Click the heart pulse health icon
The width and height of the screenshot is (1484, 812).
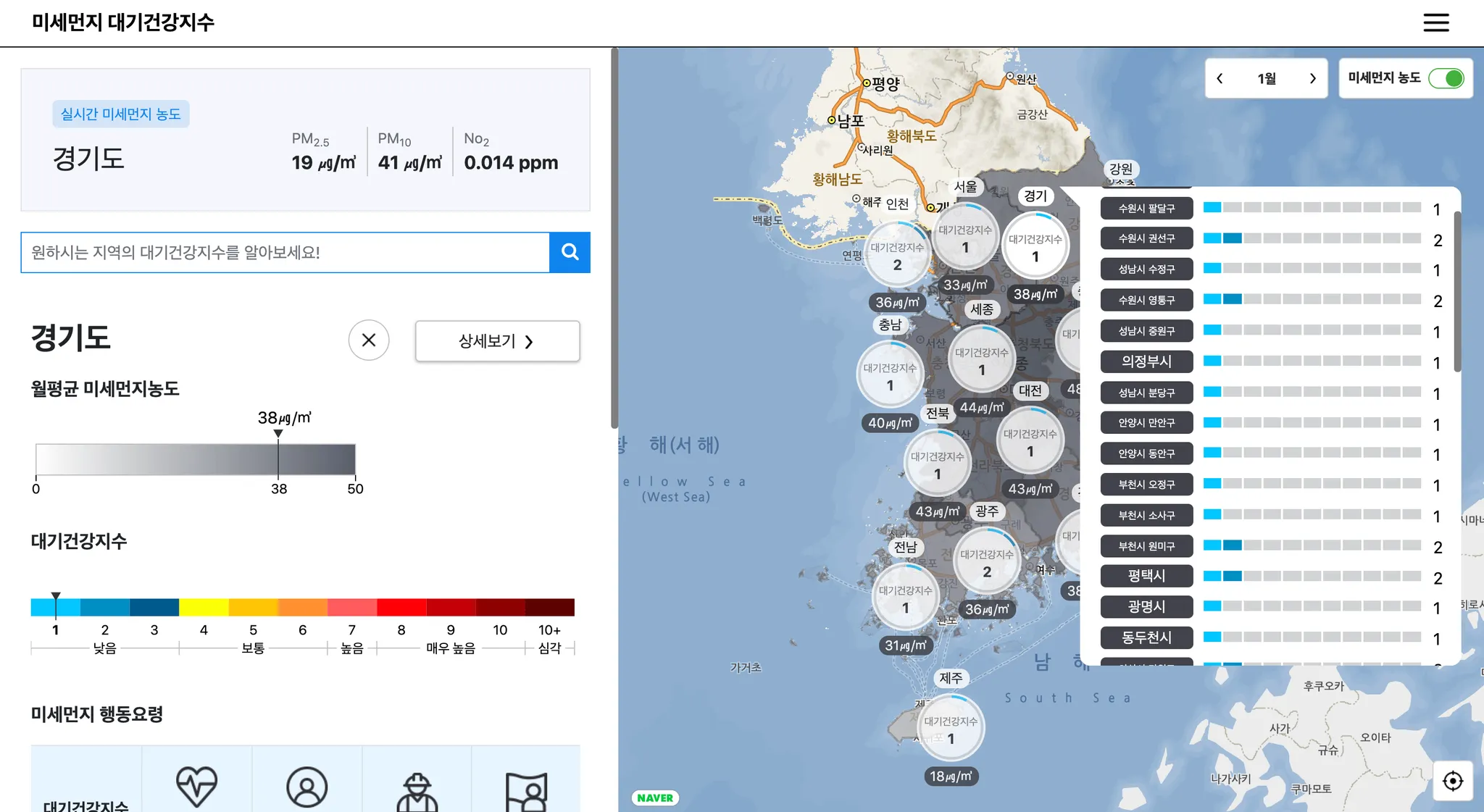pyautogui.click(x=196, y=786)
